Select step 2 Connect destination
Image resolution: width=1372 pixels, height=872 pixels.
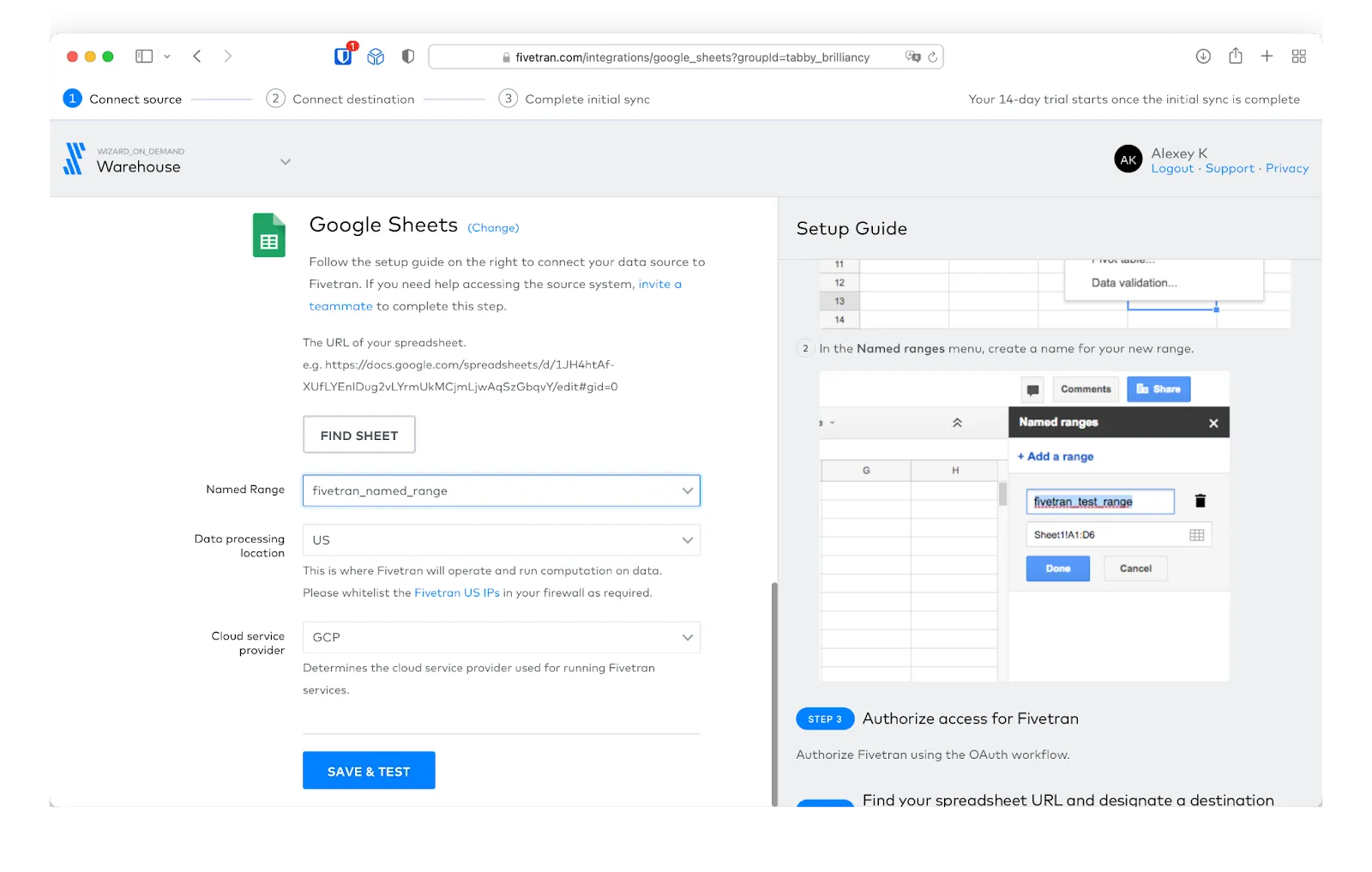tap(340, 99)
